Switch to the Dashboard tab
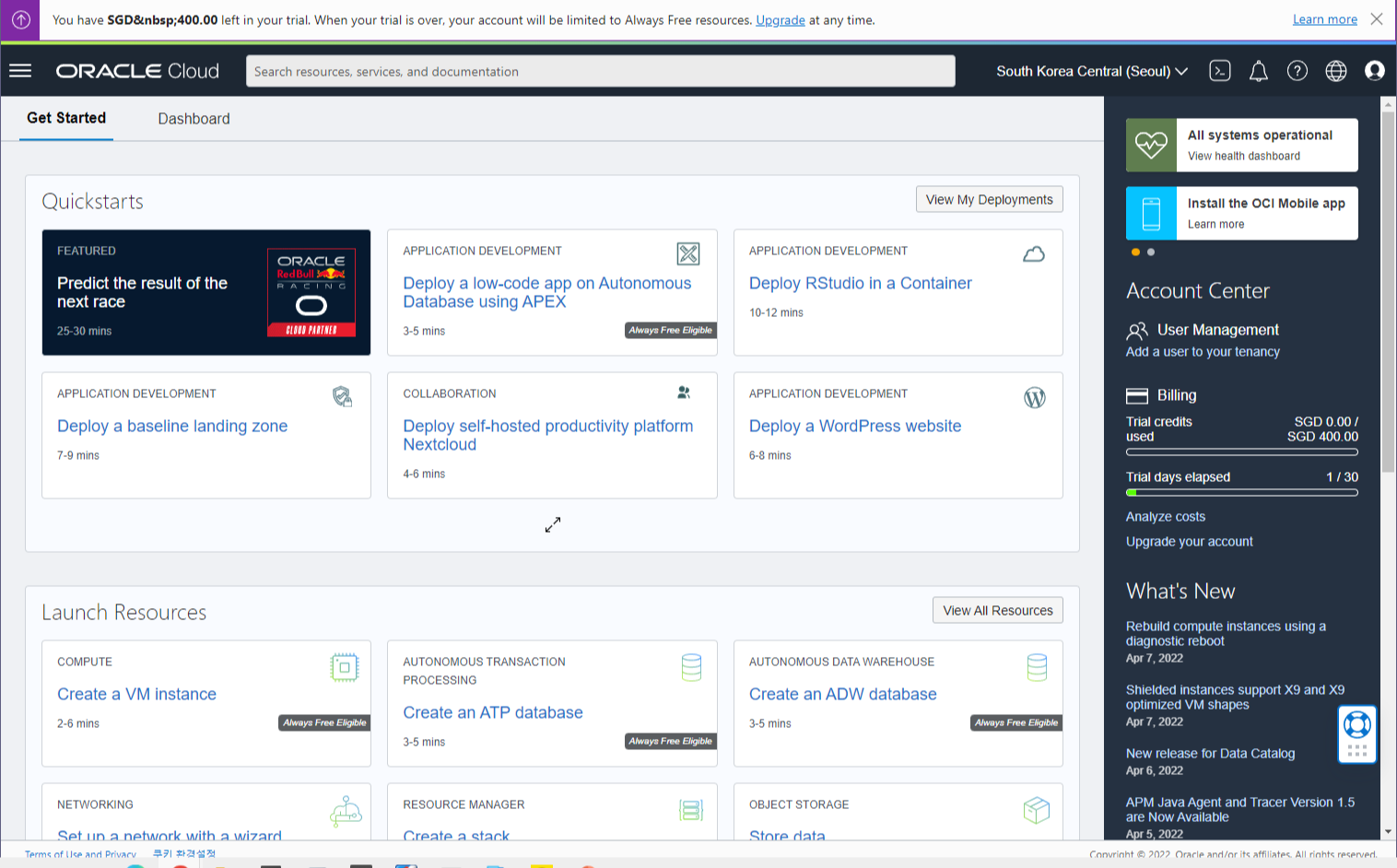This screenshot has height=868, width=1397. (194, 119)
